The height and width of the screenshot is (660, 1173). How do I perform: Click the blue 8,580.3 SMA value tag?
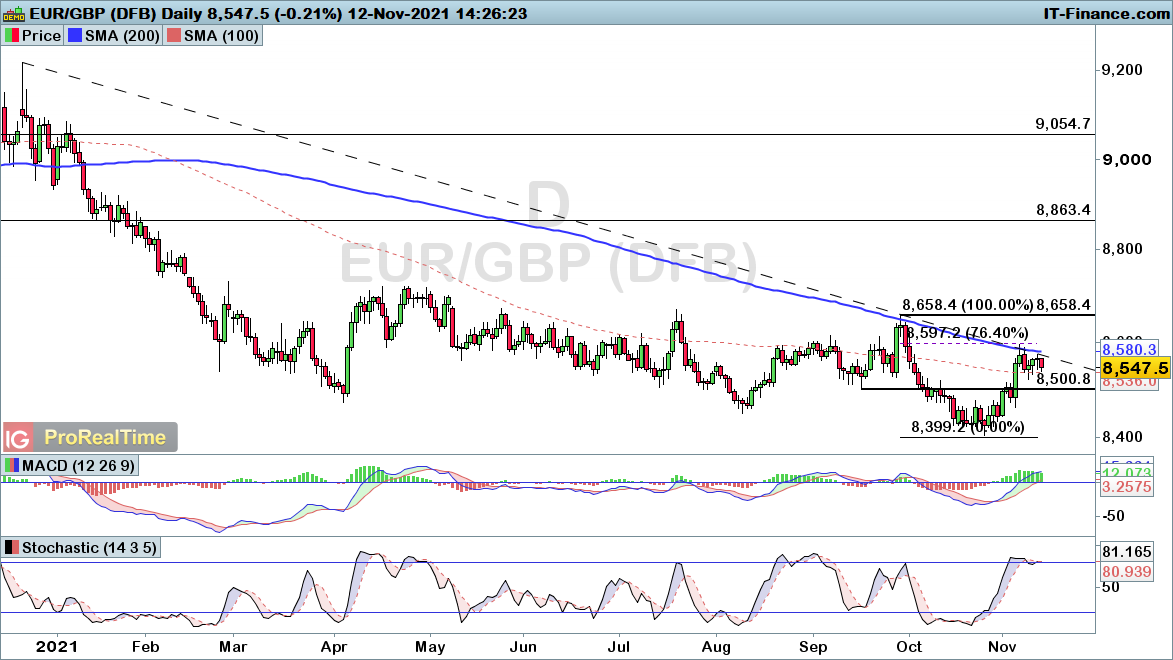(1129, 349)
